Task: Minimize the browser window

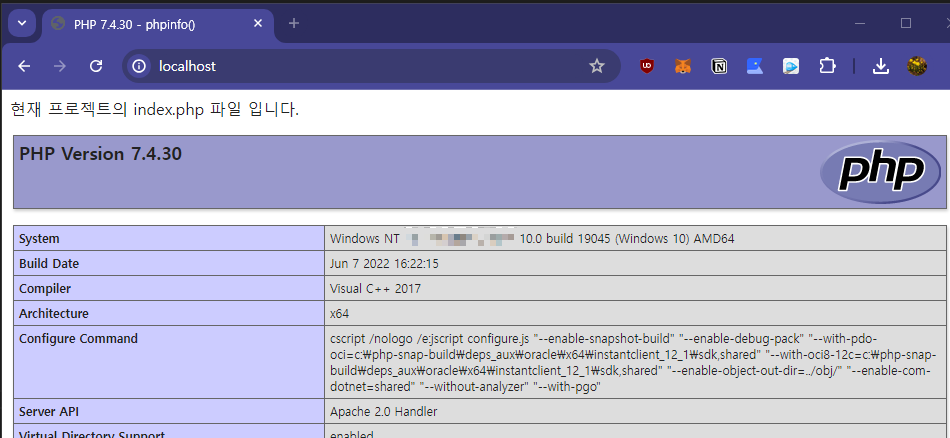Action: pos(860,23)
